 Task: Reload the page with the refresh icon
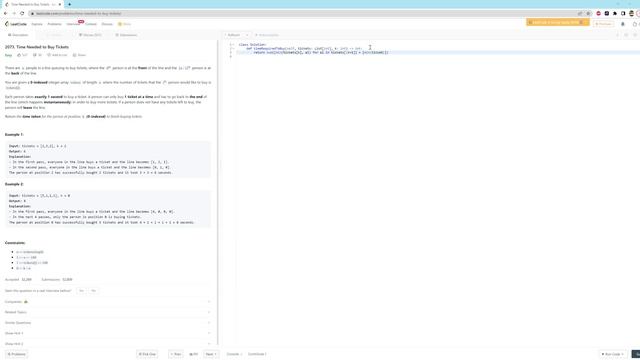tap(22, 13)
